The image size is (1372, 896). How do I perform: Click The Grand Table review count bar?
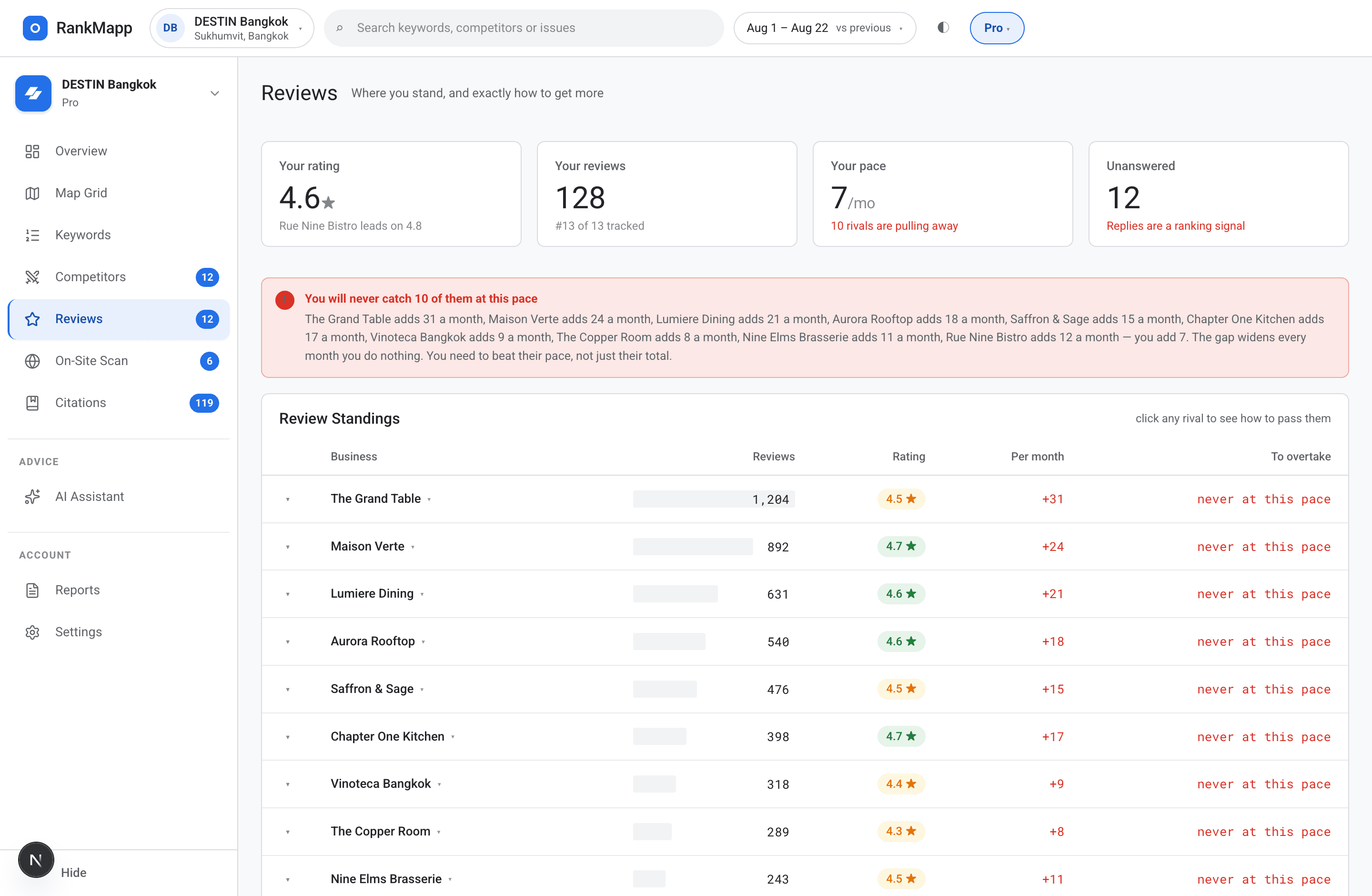click(714, 499)
